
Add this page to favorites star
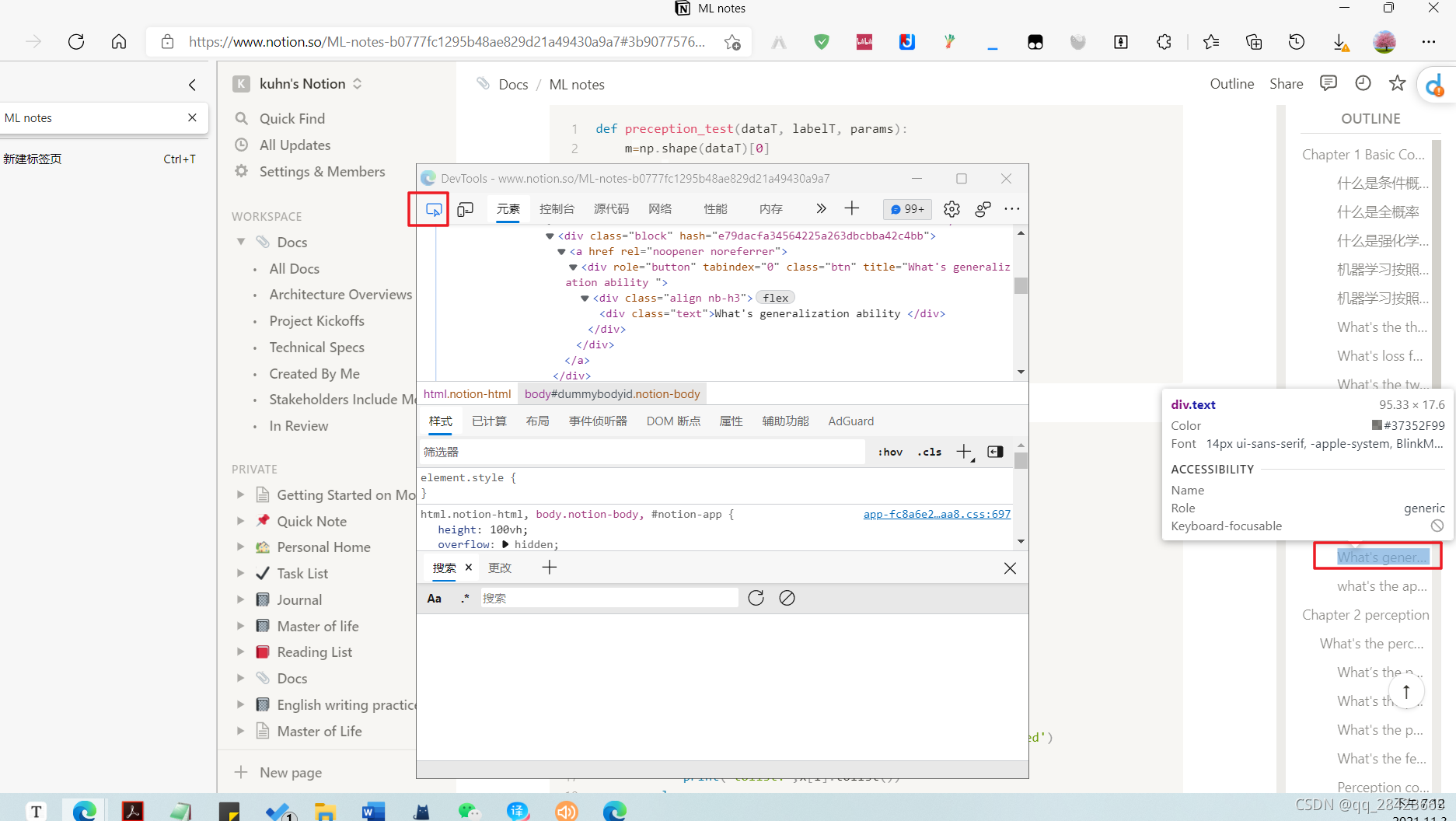click(732, 42)
